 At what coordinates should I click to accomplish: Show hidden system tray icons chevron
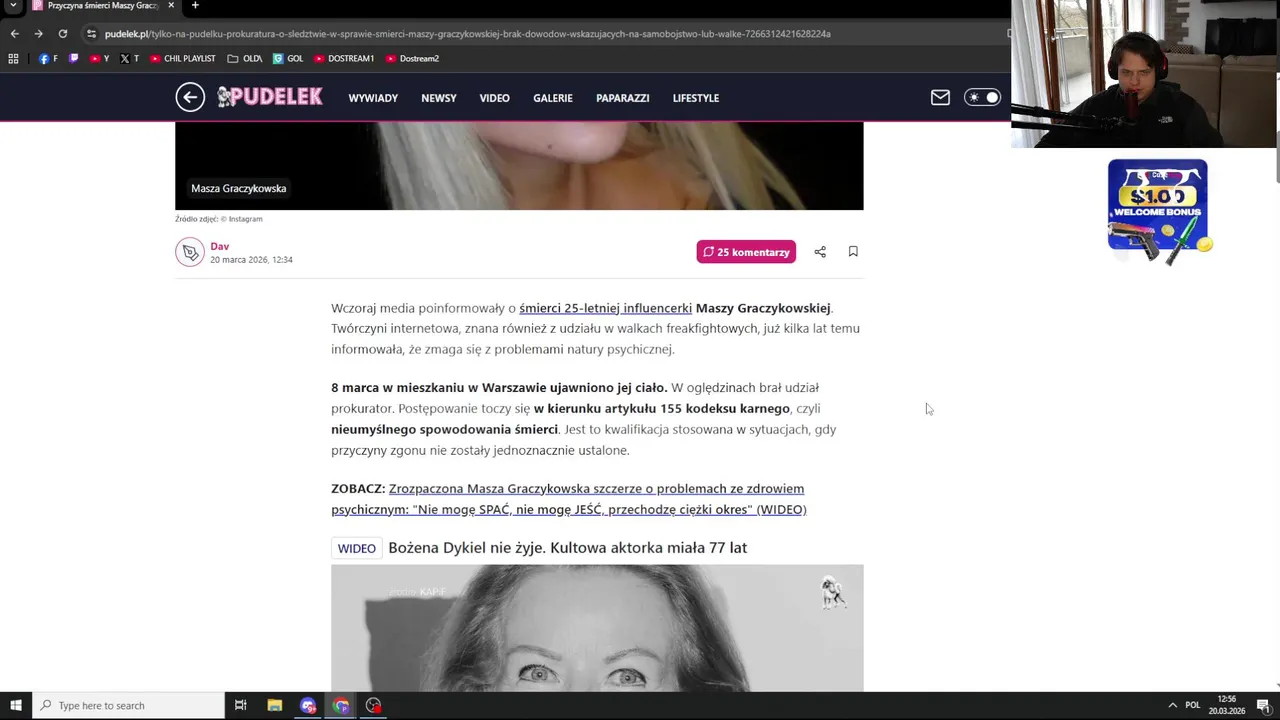[1173, 705]
